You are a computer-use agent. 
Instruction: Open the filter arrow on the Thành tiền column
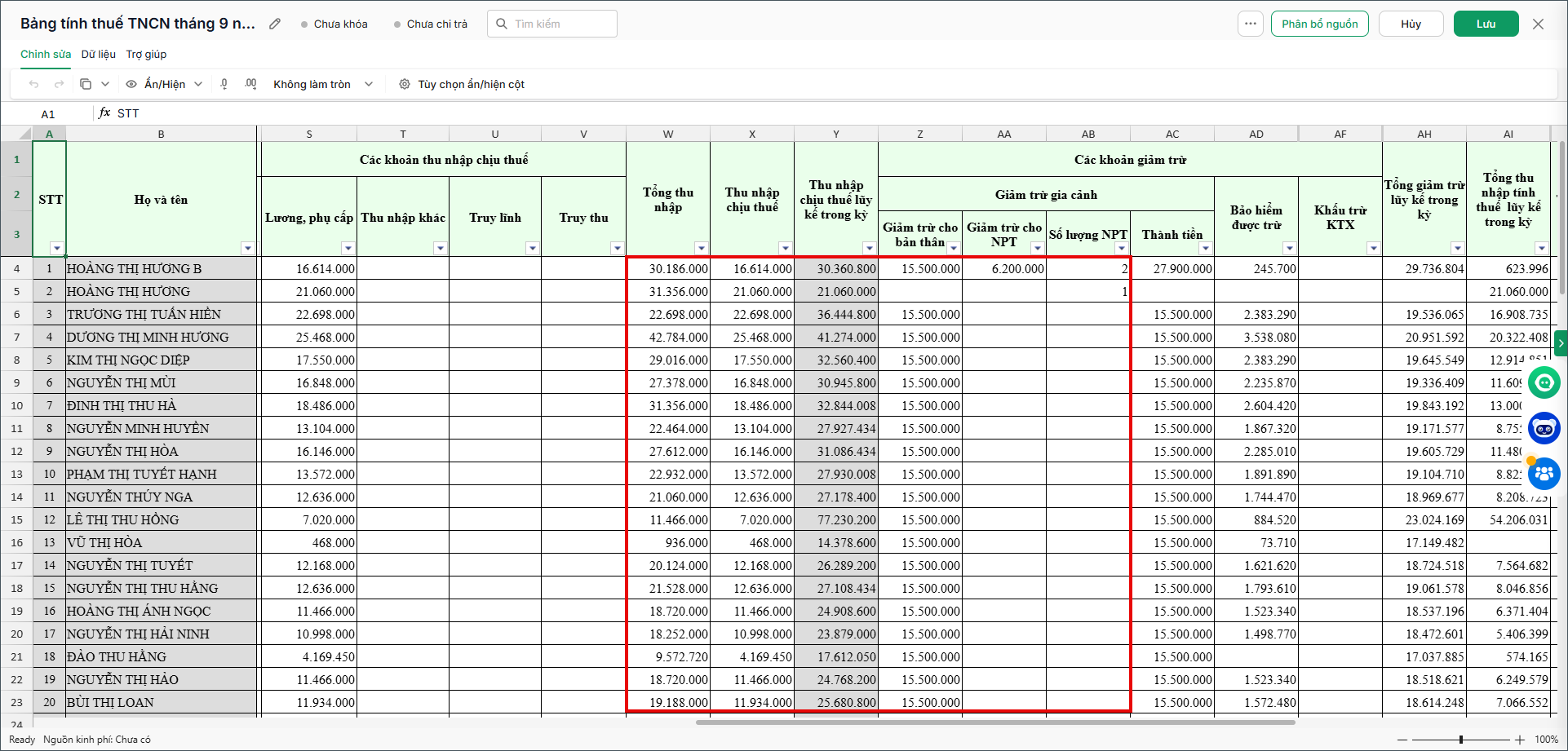coord(1206,249)
